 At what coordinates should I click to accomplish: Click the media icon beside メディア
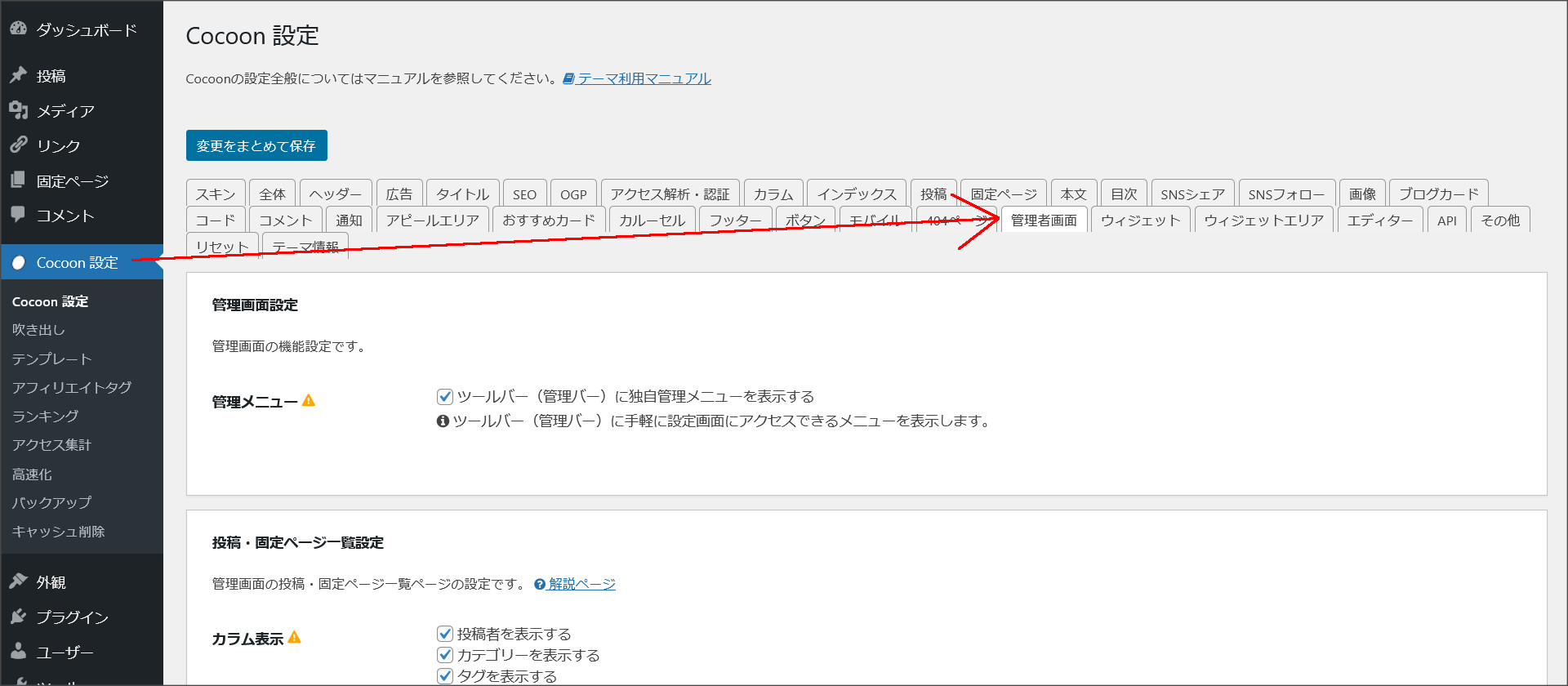coord(18,110)
